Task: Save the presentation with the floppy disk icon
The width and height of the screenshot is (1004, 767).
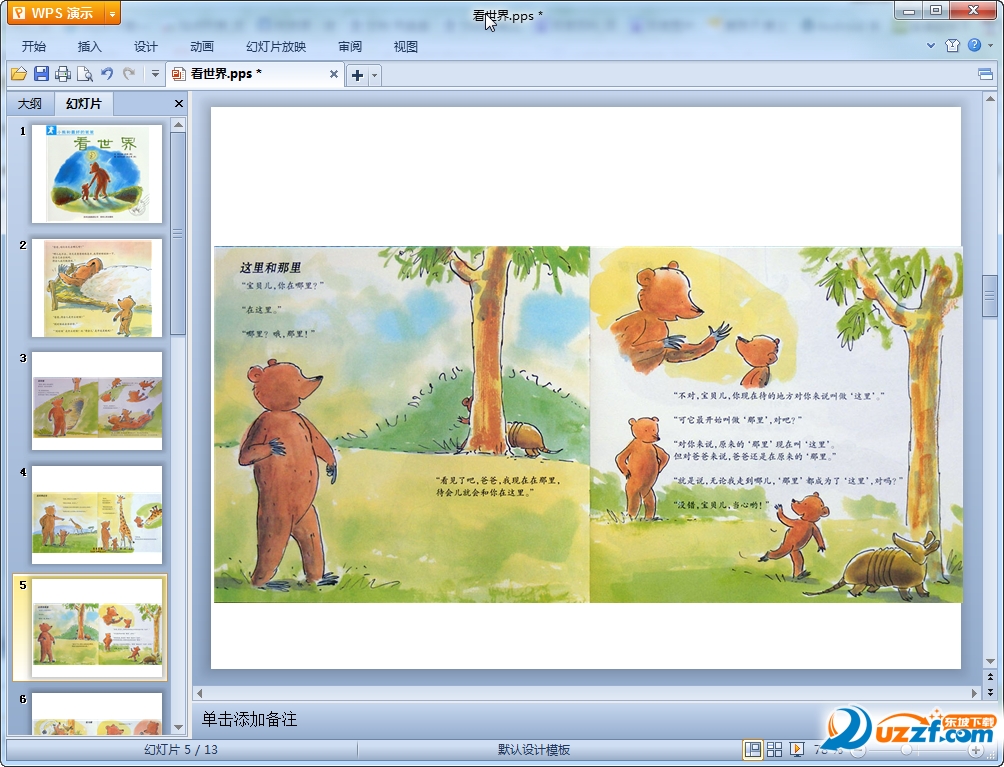Action: (41, 74)
